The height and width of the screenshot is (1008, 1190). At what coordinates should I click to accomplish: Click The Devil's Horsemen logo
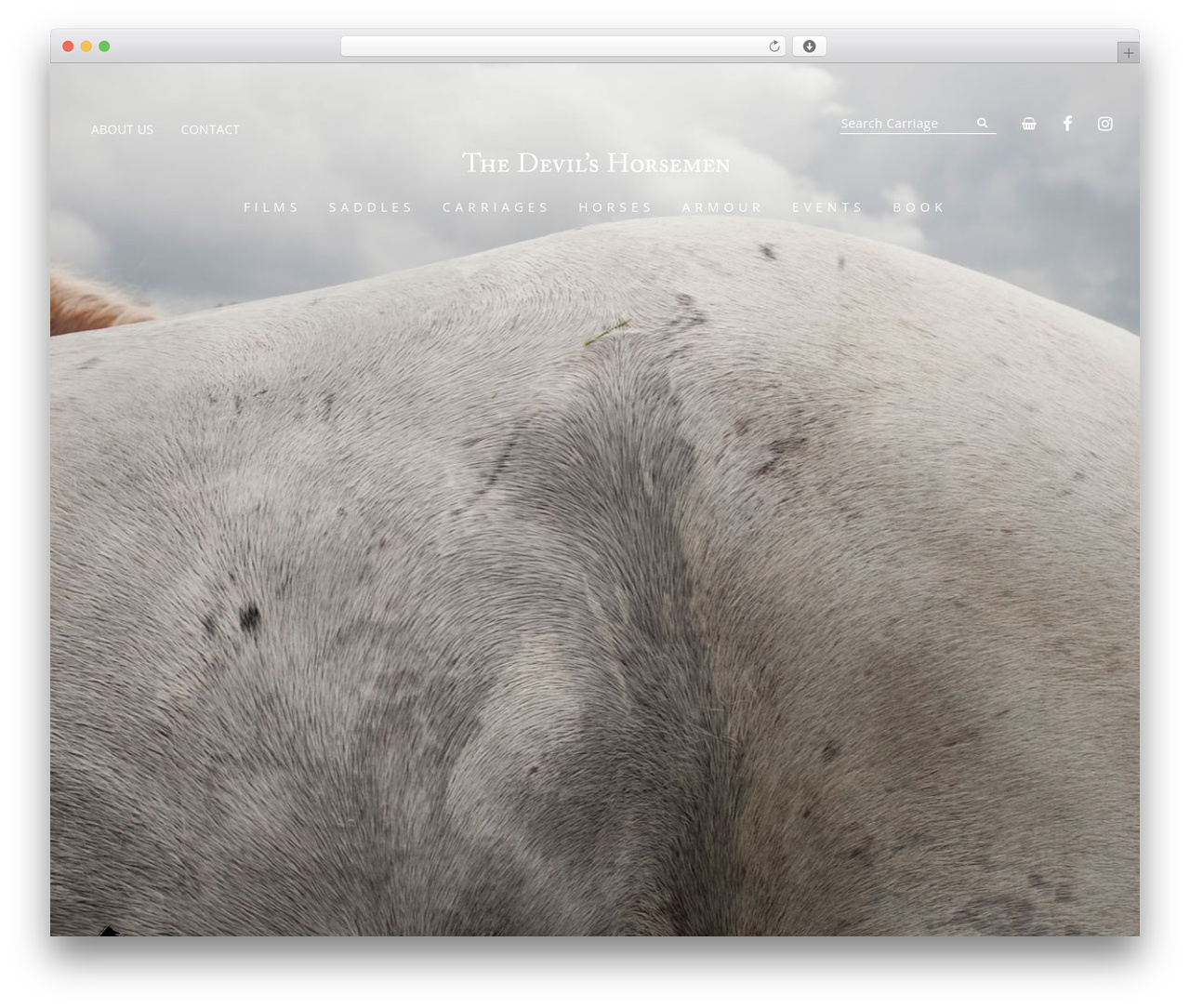596,163
